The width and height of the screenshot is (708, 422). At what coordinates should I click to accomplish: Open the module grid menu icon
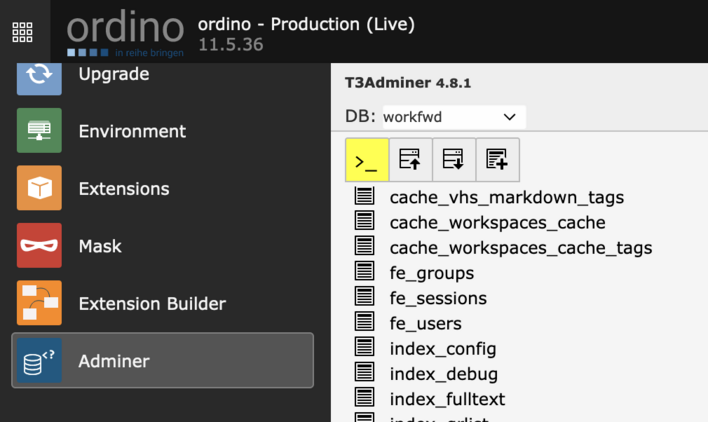(x=22, y=32)
